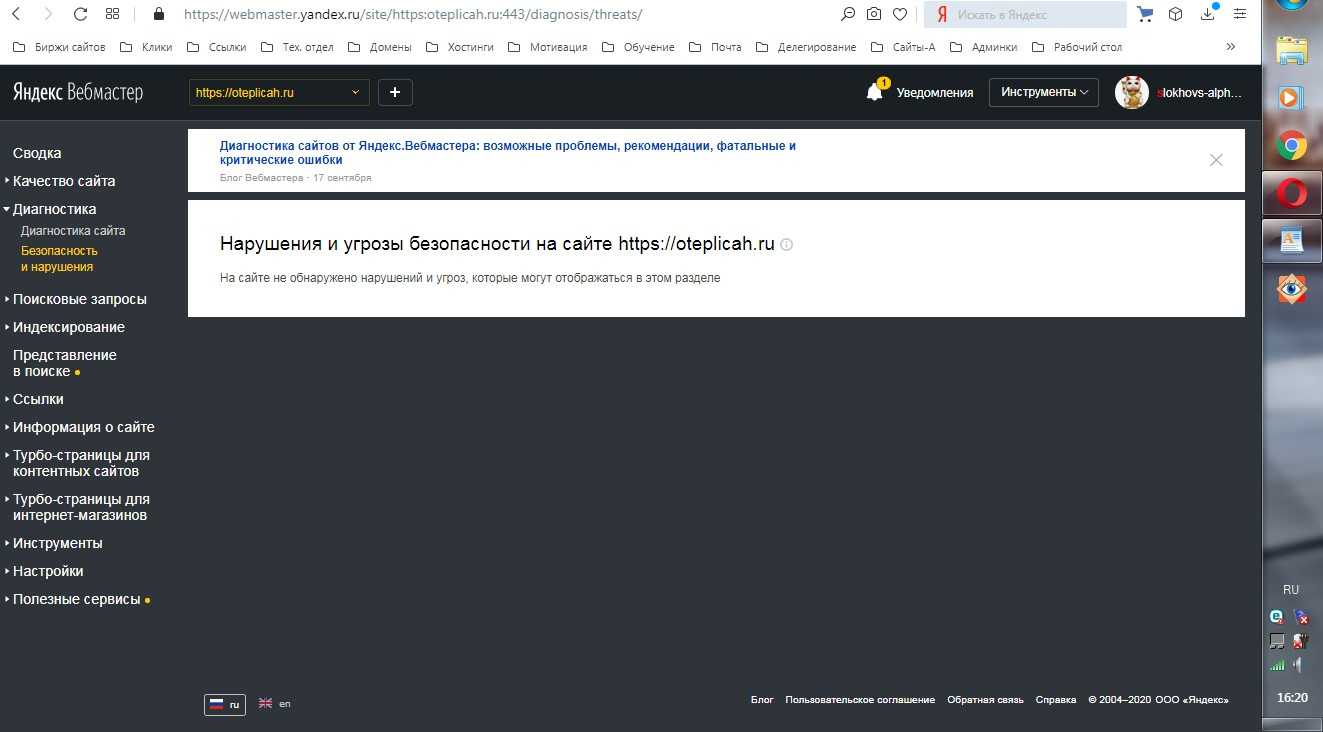
Task: Launch the media player from taskbar
Action: pyautogui.click(x=1292, y=97)
